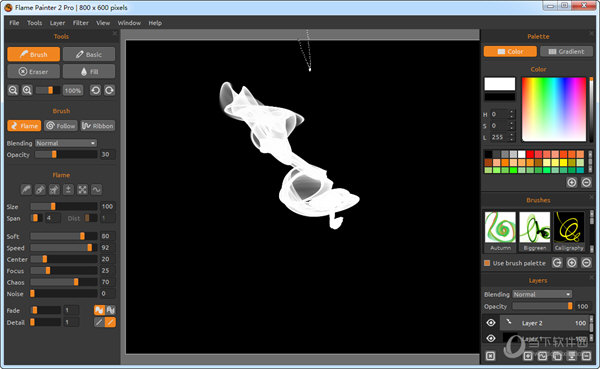Open the Brush Blending mode dropdown
This screenshot has height=369, width=600.
tap(66, 143)
